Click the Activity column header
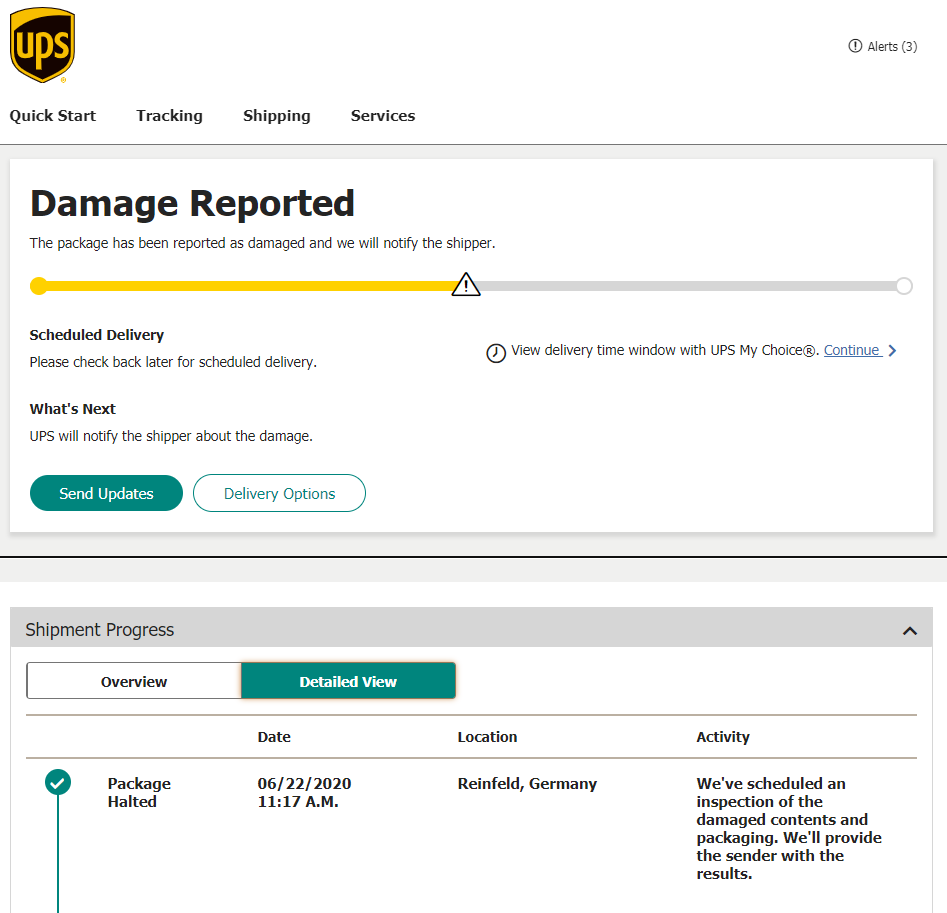947x913 pixels. (722, 737)
